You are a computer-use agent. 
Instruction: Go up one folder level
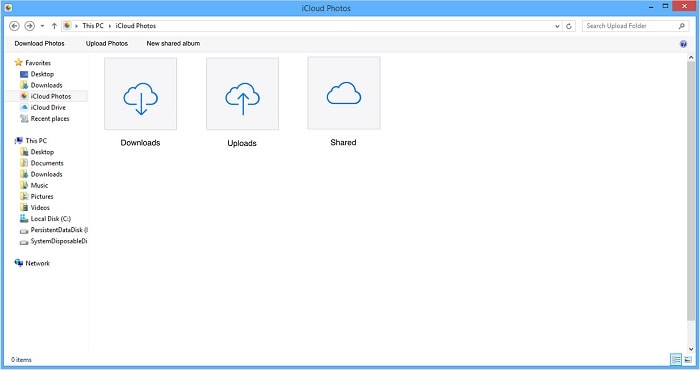tap(54, 26)
